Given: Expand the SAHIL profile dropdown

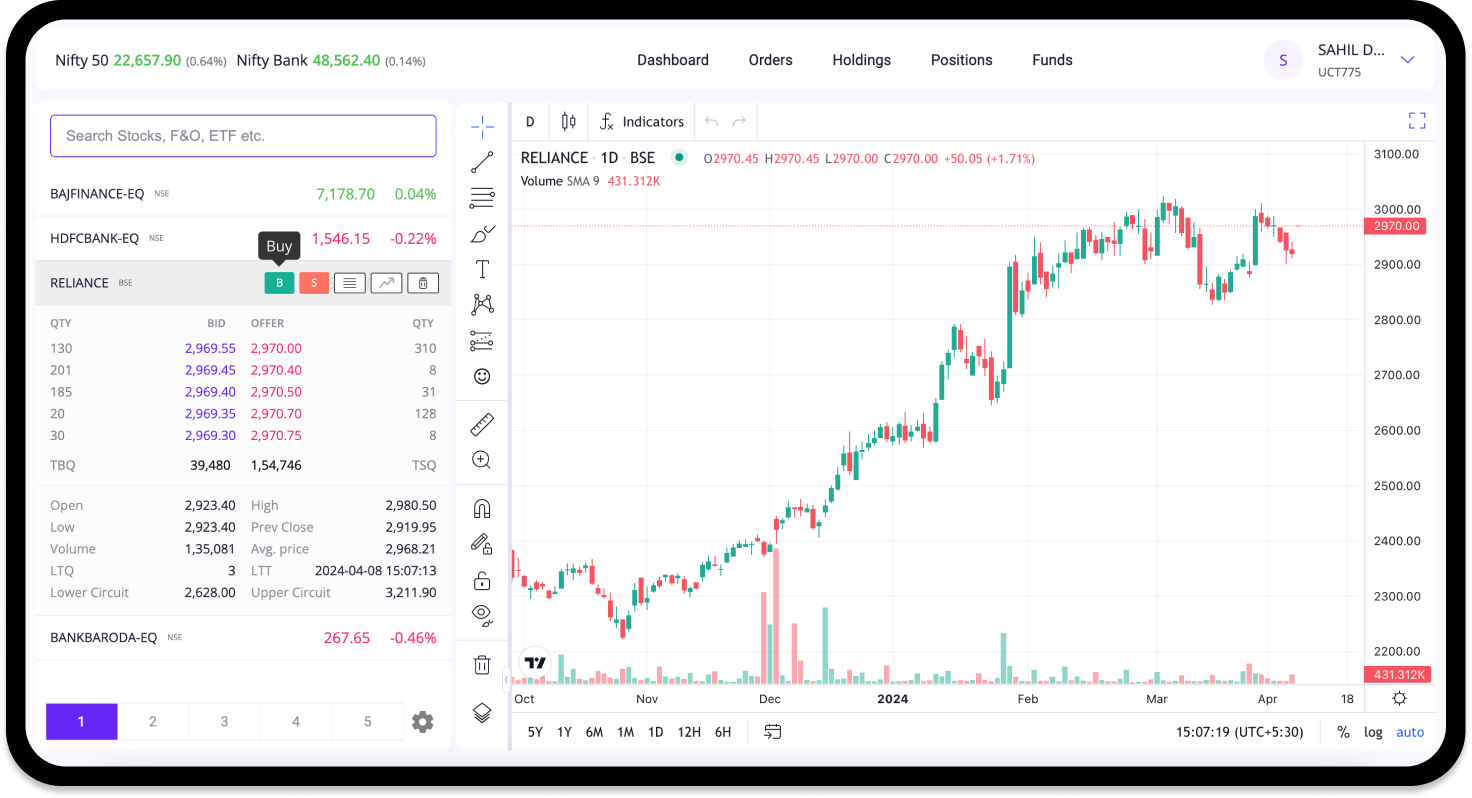Looking at the screenshot, I should pyautogui.click(x=1407, y=59).
